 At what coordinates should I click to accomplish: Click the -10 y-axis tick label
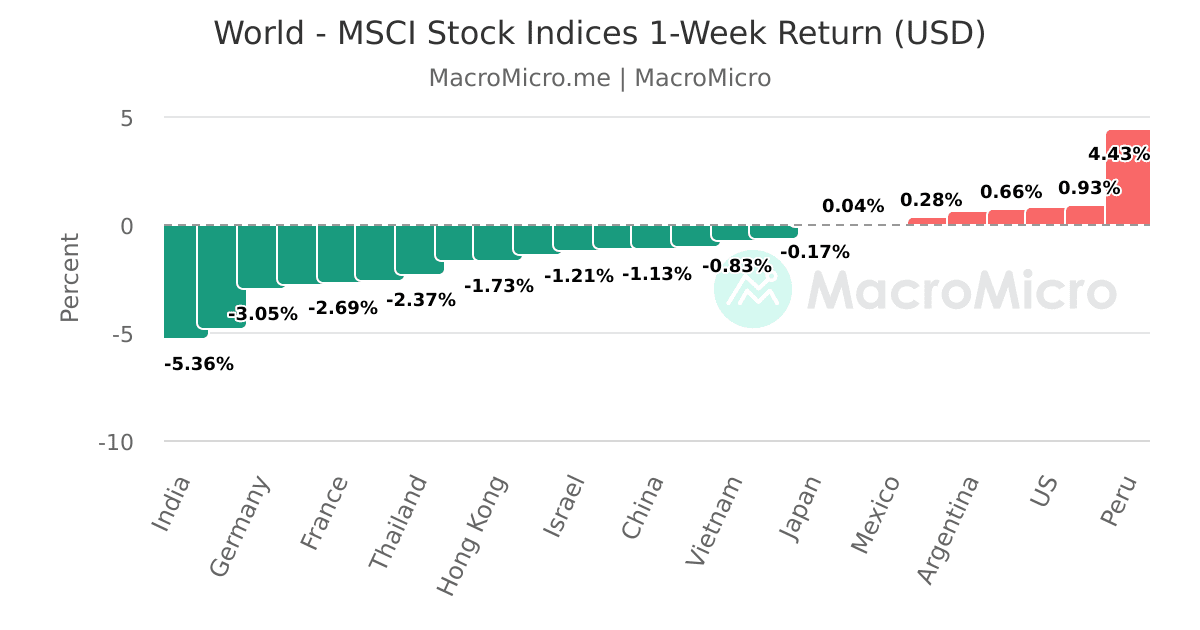[116, 442]
